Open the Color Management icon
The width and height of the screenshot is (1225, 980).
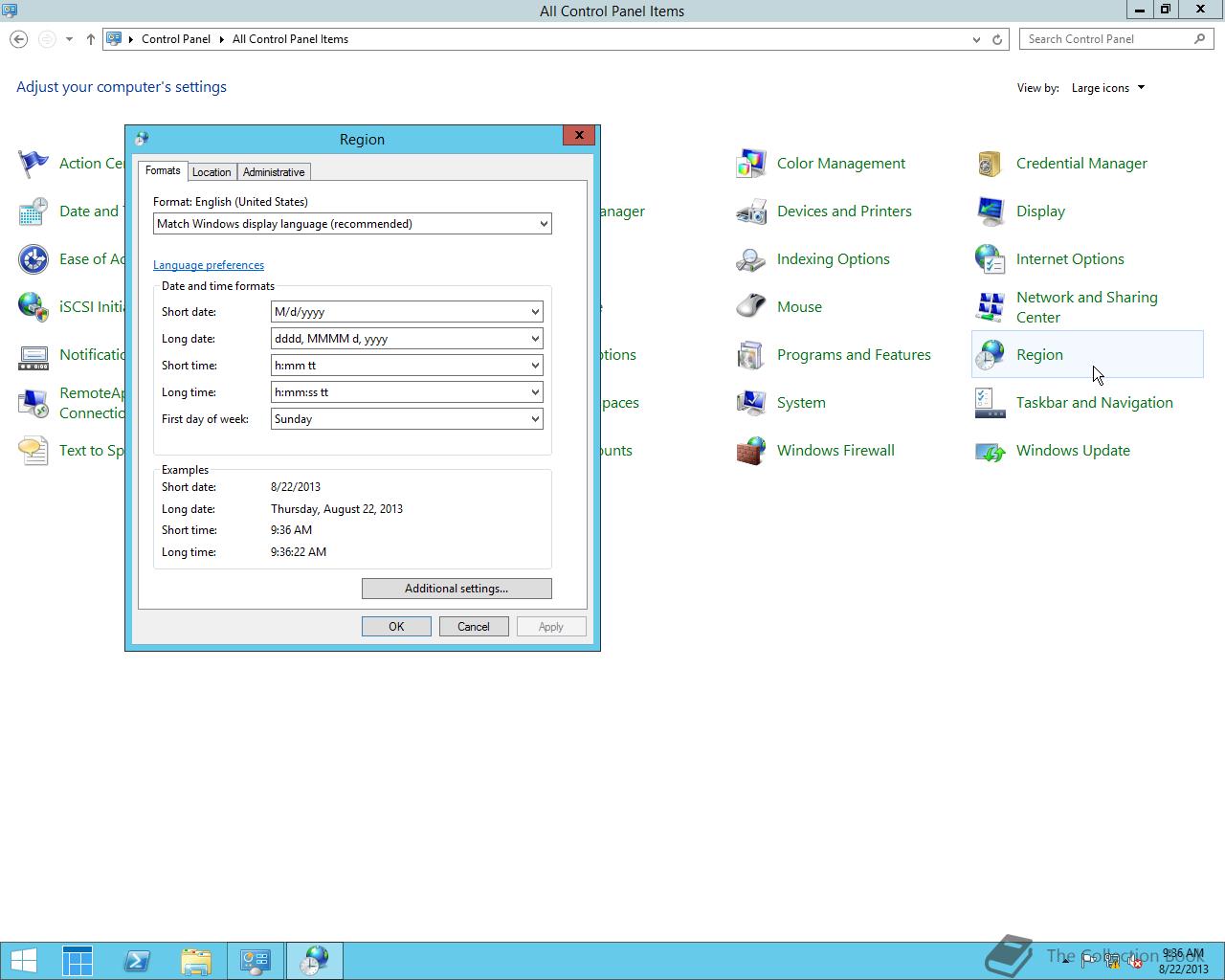(751, 164)
